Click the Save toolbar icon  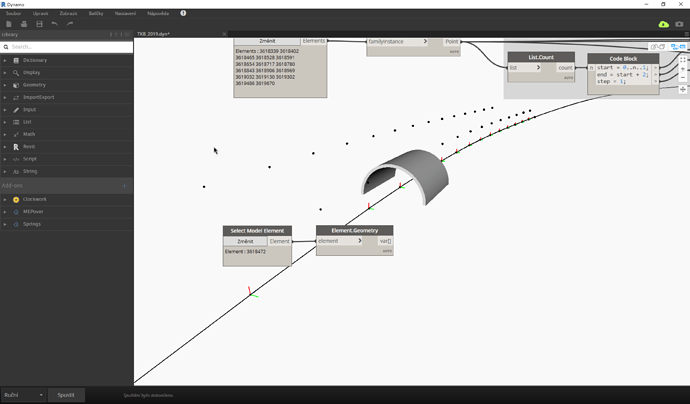[39, 24]
